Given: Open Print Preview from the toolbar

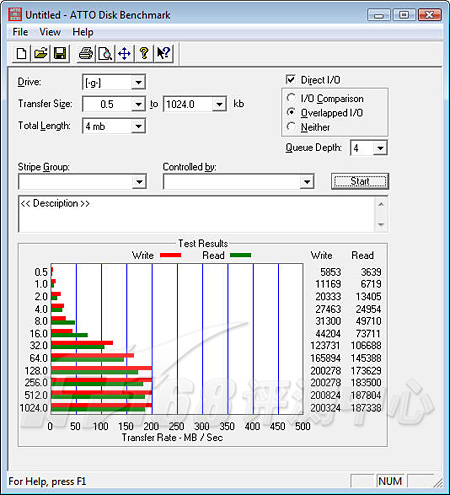Looking at the screenshot, I should click(x=105, y=53).
